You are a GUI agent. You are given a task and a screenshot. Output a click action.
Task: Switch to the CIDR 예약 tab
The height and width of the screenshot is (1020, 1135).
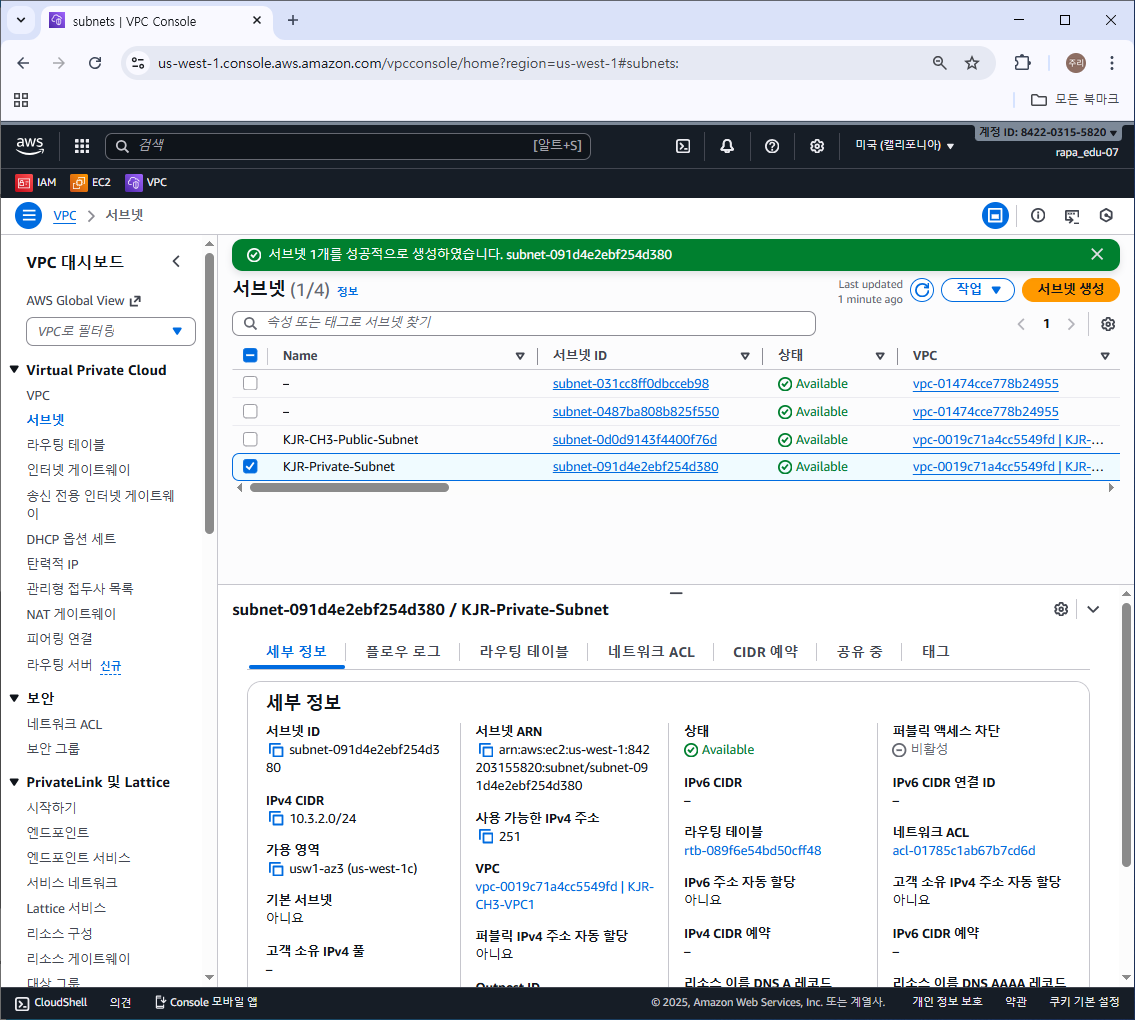pyautogui.click(x=765, y=652)
